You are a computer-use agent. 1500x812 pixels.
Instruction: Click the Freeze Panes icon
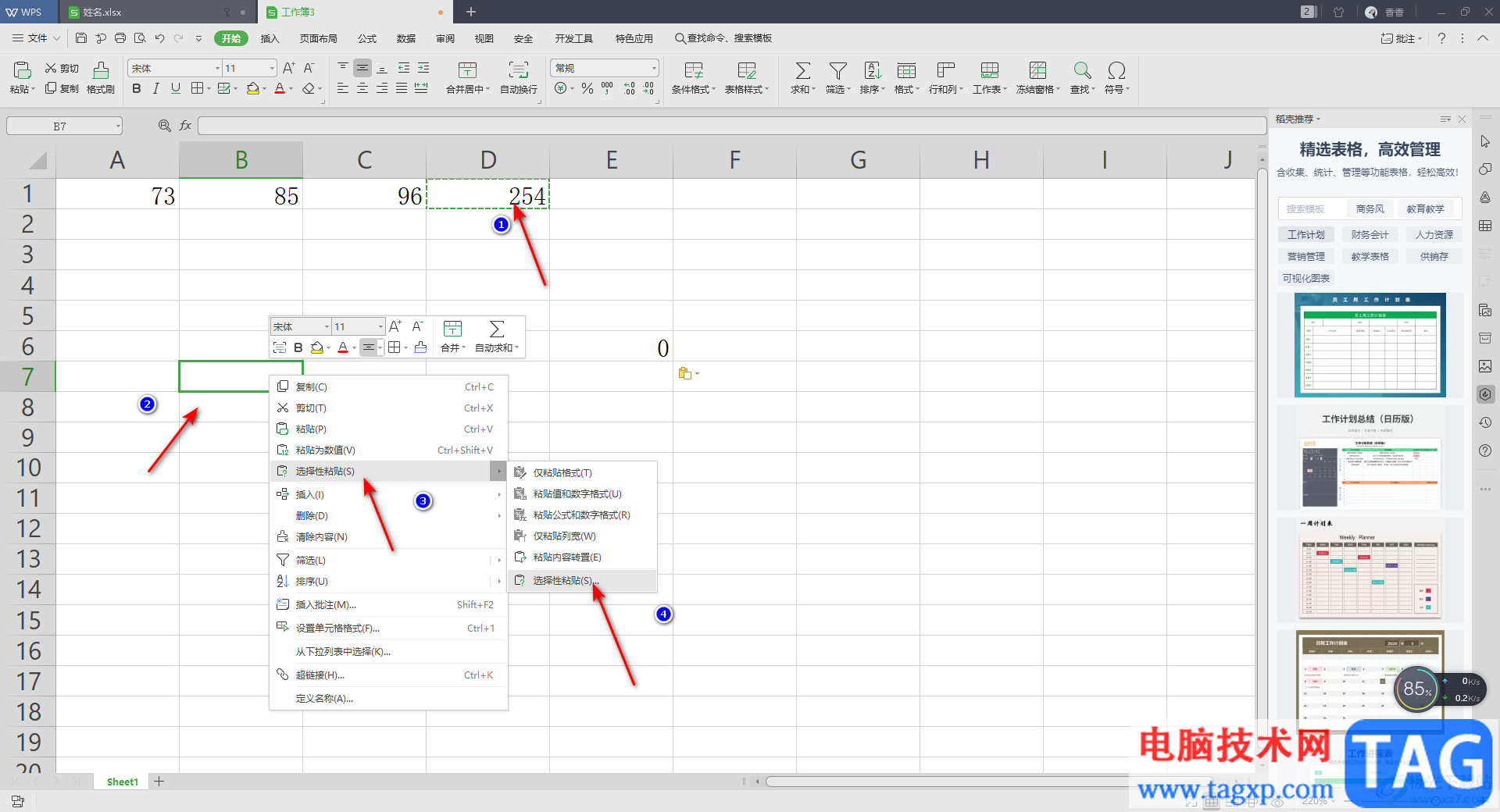click(x=1037, y=71)
